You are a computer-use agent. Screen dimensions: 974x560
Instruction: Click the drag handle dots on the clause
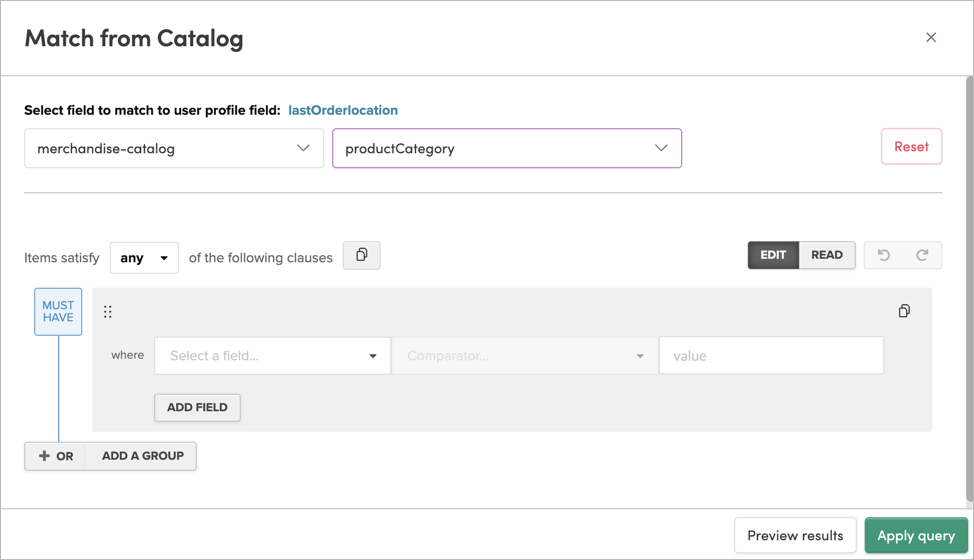pyautogui.click(x=108, y=312)
